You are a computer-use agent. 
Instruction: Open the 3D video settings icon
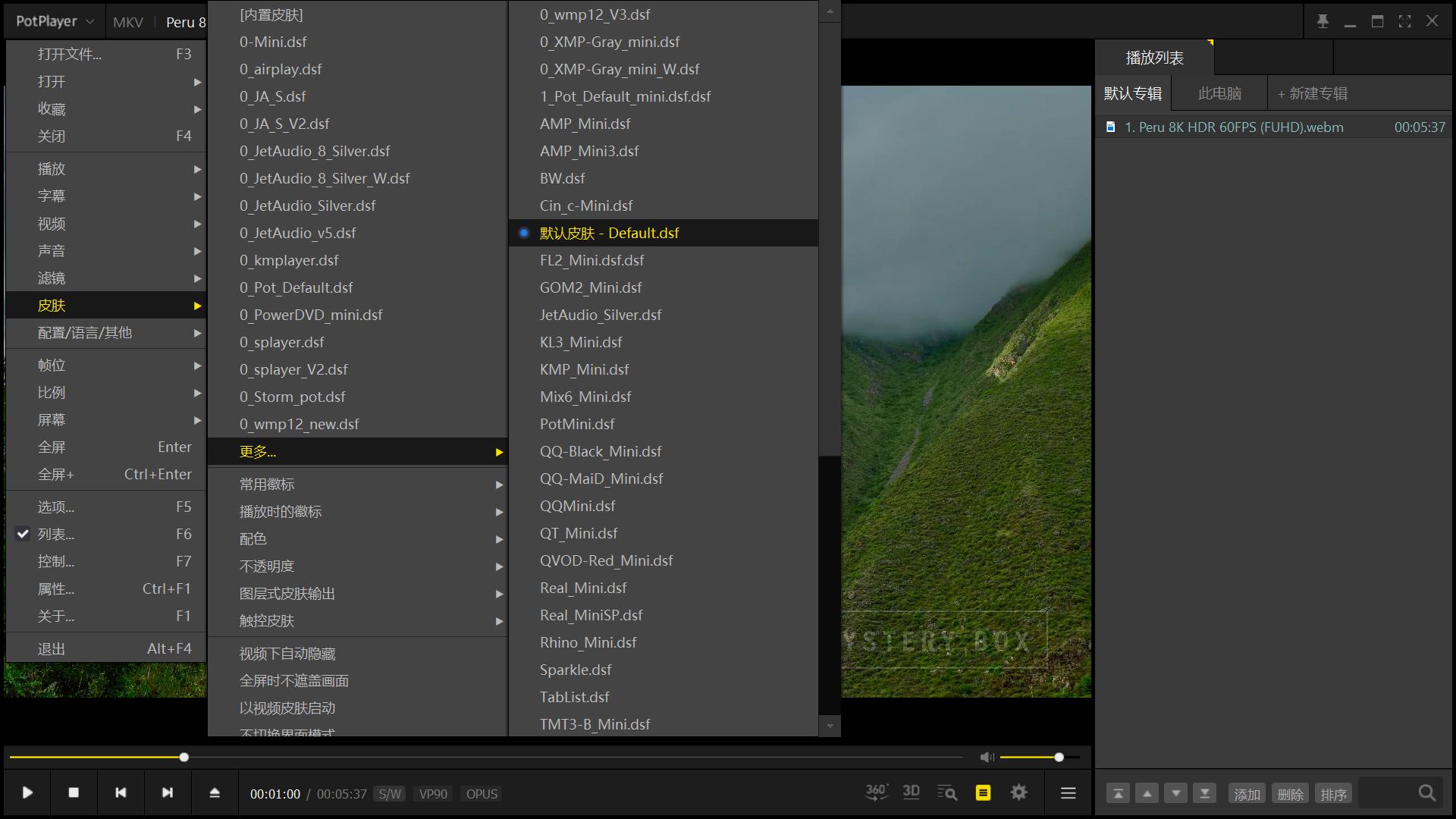point(911,792)
